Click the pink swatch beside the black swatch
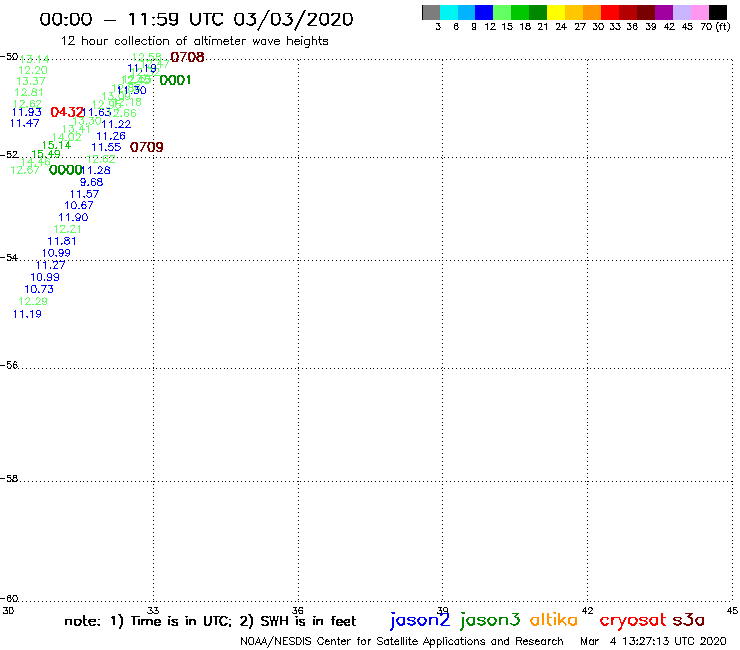Screen dimensions: 740x650 click(700, 12)
